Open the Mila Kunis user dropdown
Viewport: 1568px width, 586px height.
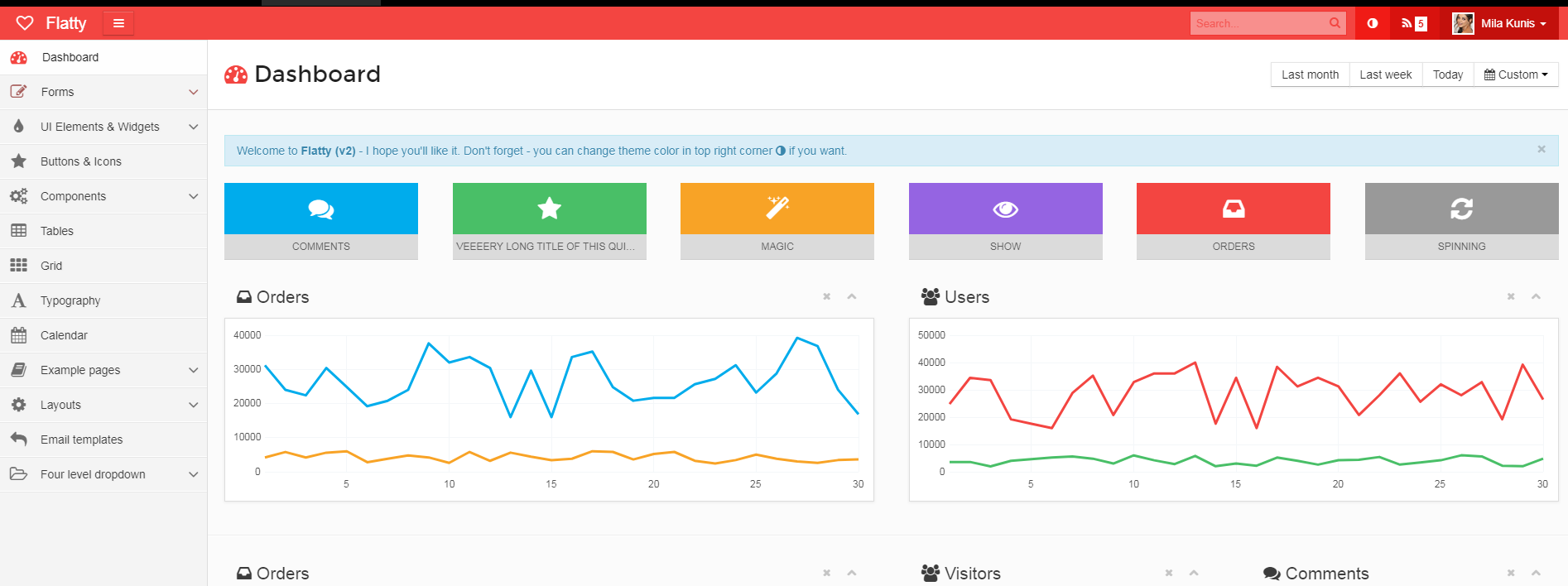click(x=1499, y=23)
